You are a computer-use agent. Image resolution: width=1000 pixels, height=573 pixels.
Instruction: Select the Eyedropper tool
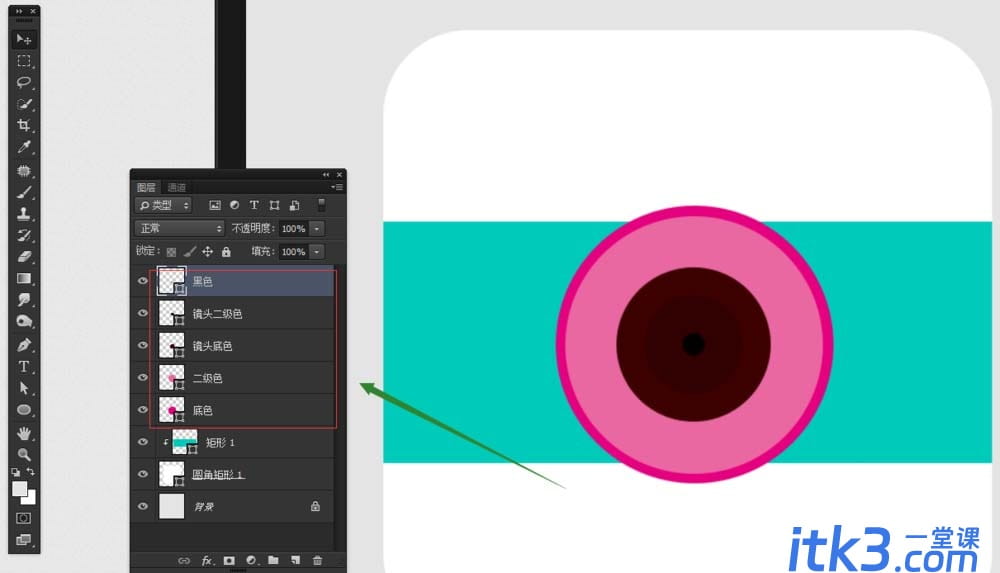(x=24, y=147)
